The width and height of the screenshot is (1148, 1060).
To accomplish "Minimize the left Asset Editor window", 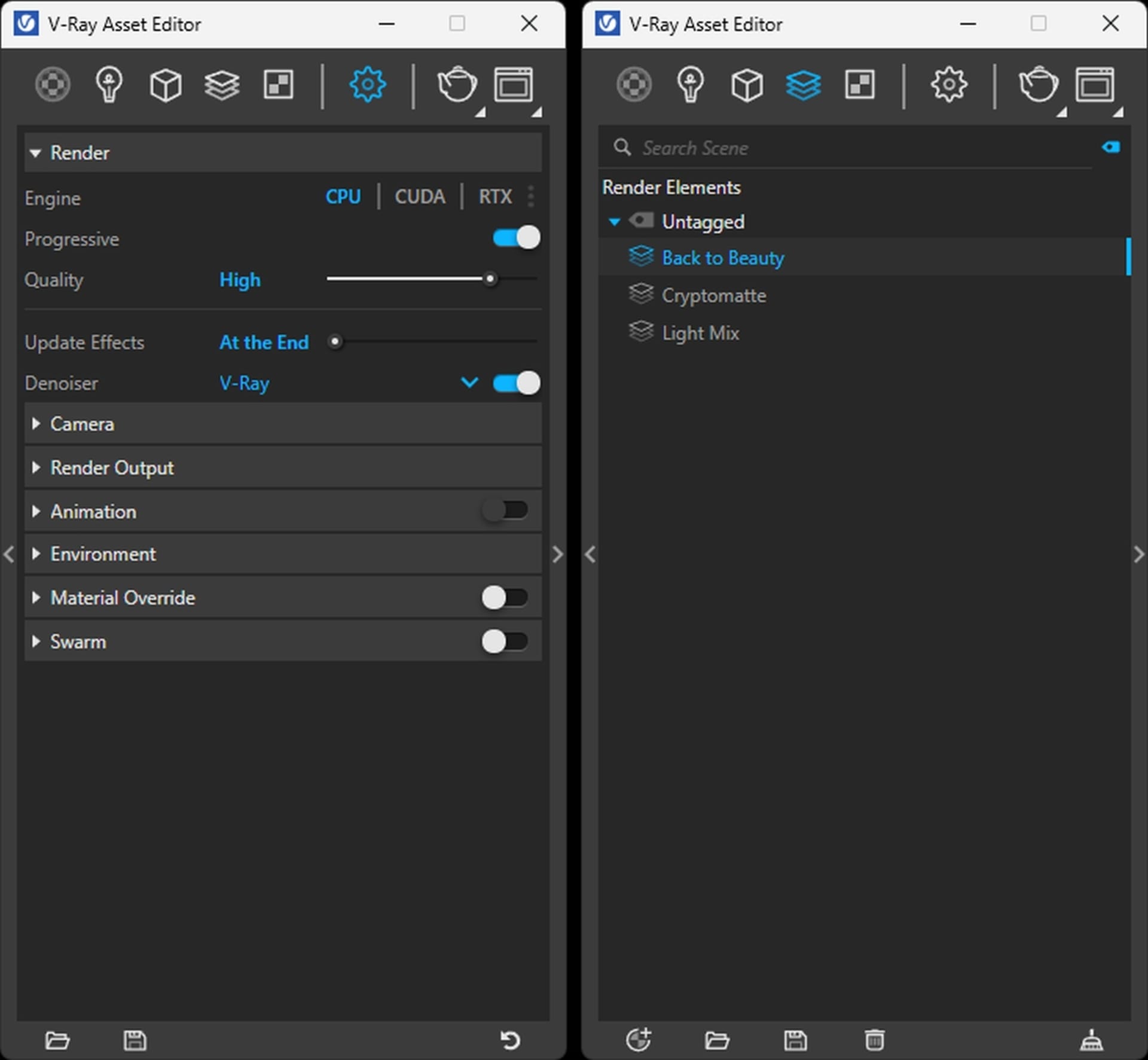I will (x=387, y=24).
